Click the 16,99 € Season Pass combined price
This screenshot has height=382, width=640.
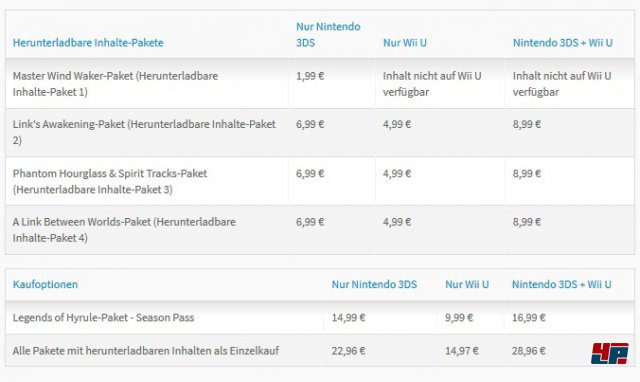(x=529, y=318)
